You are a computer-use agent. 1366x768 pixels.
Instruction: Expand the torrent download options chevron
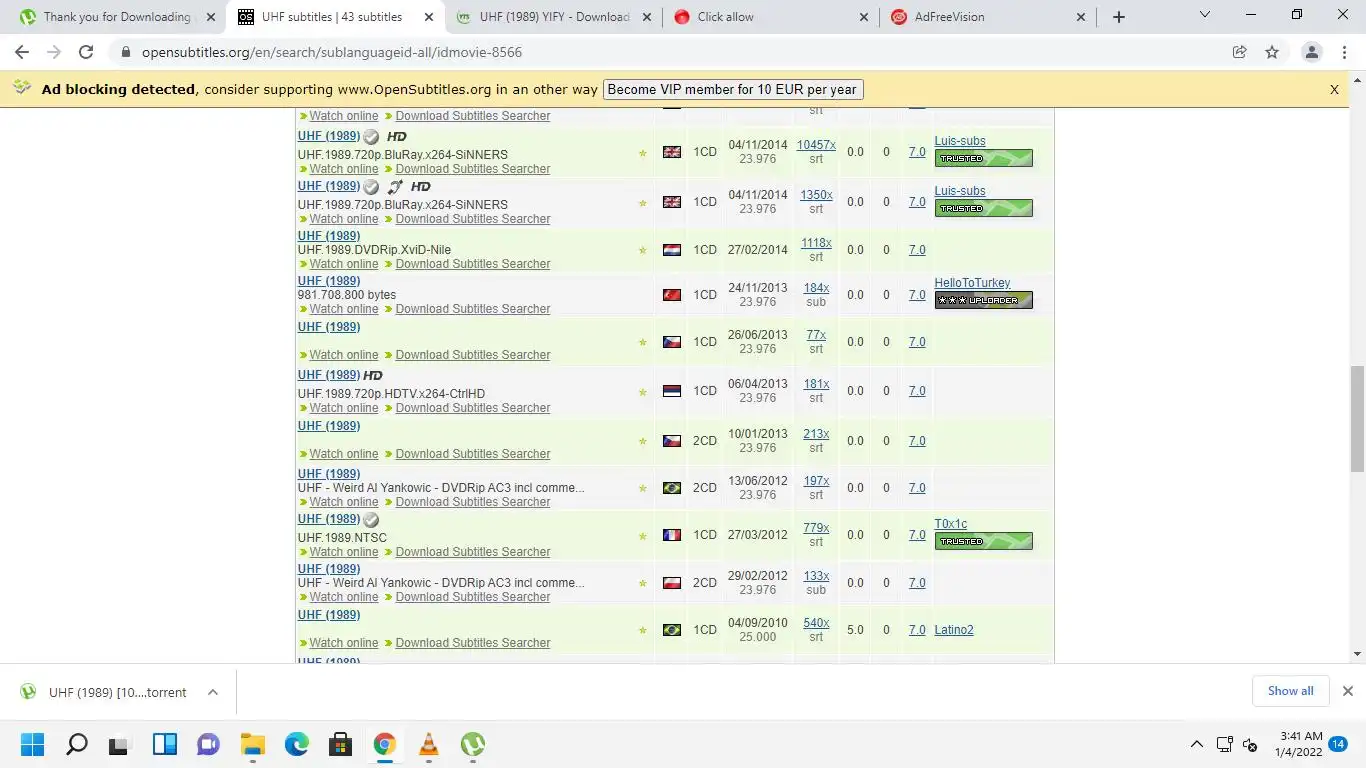pyautogui.click(x=213, y=692)
